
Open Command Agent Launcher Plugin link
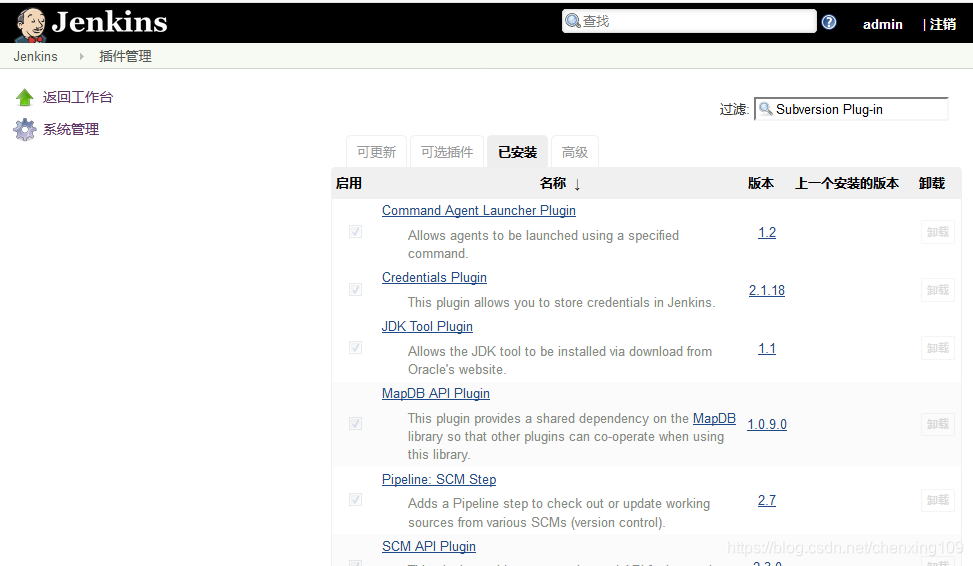(478, 210)
